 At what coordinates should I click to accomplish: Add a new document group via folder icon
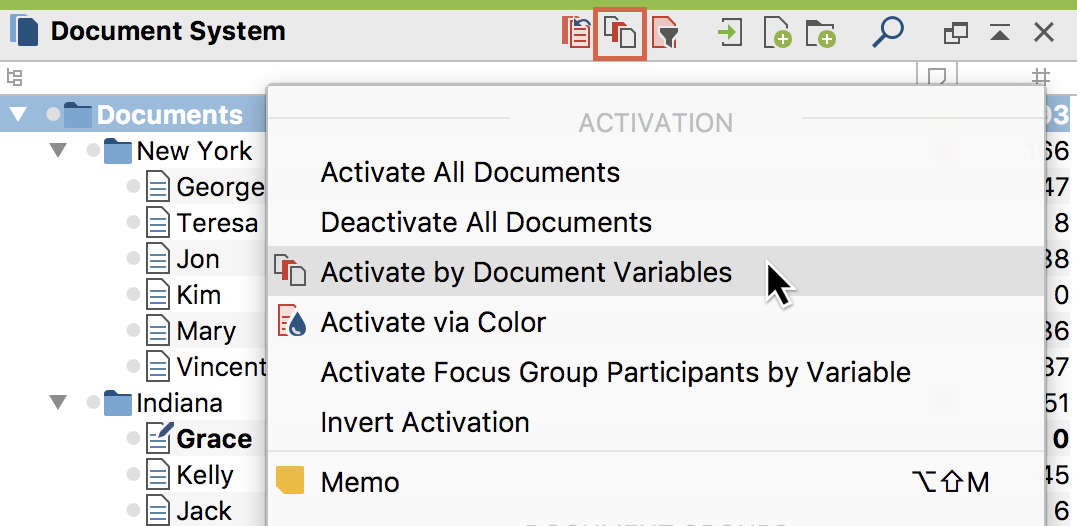[821, 33]
